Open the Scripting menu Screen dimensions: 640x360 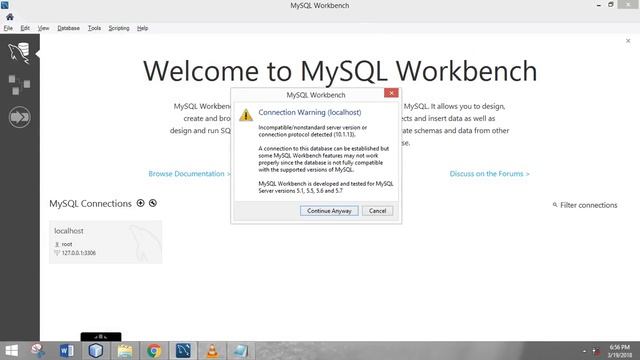[119, 28]
